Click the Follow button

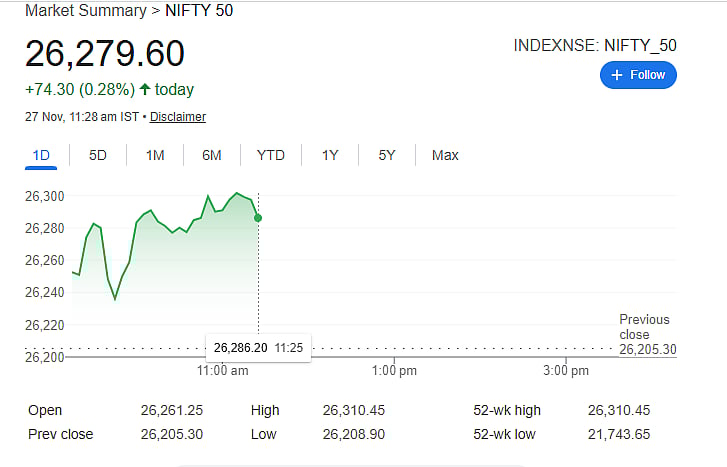(x=638, y=75)
